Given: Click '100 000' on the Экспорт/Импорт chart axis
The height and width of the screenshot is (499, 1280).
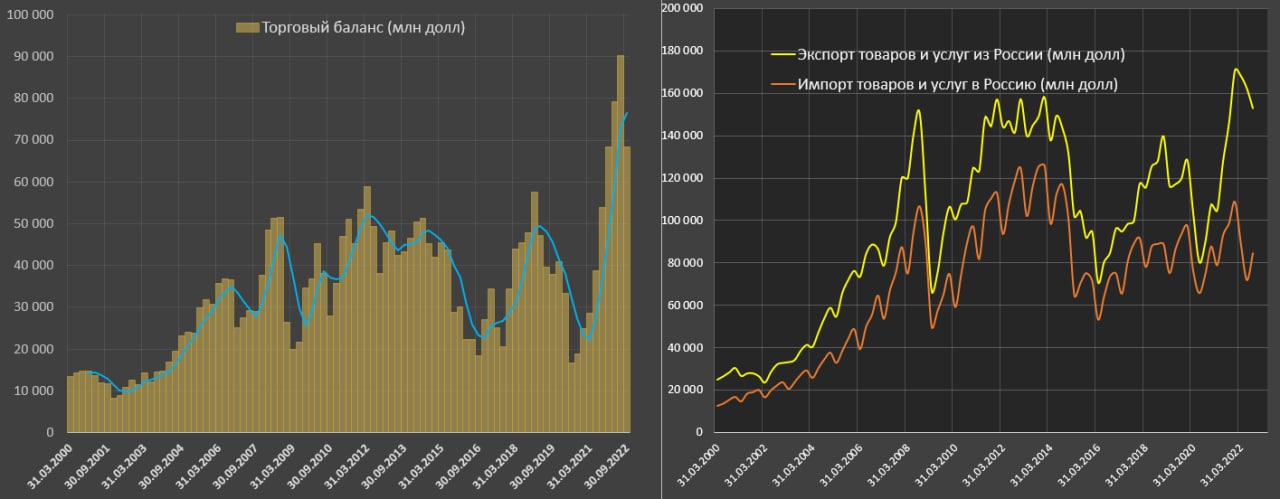Looking at the screenshot, I should [x=681, y=220].
